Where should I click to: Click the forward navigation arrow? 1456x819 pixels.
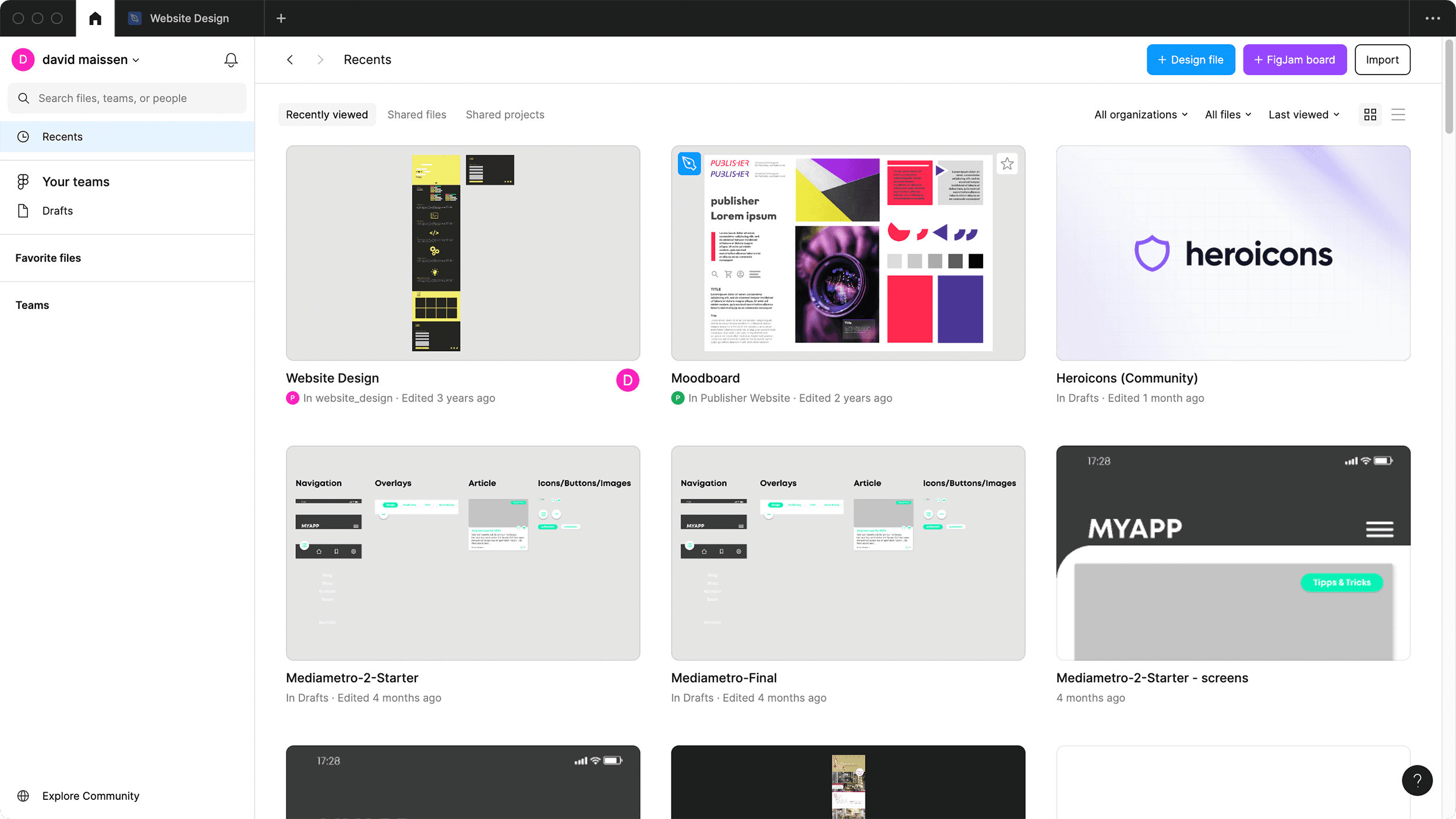320,60
